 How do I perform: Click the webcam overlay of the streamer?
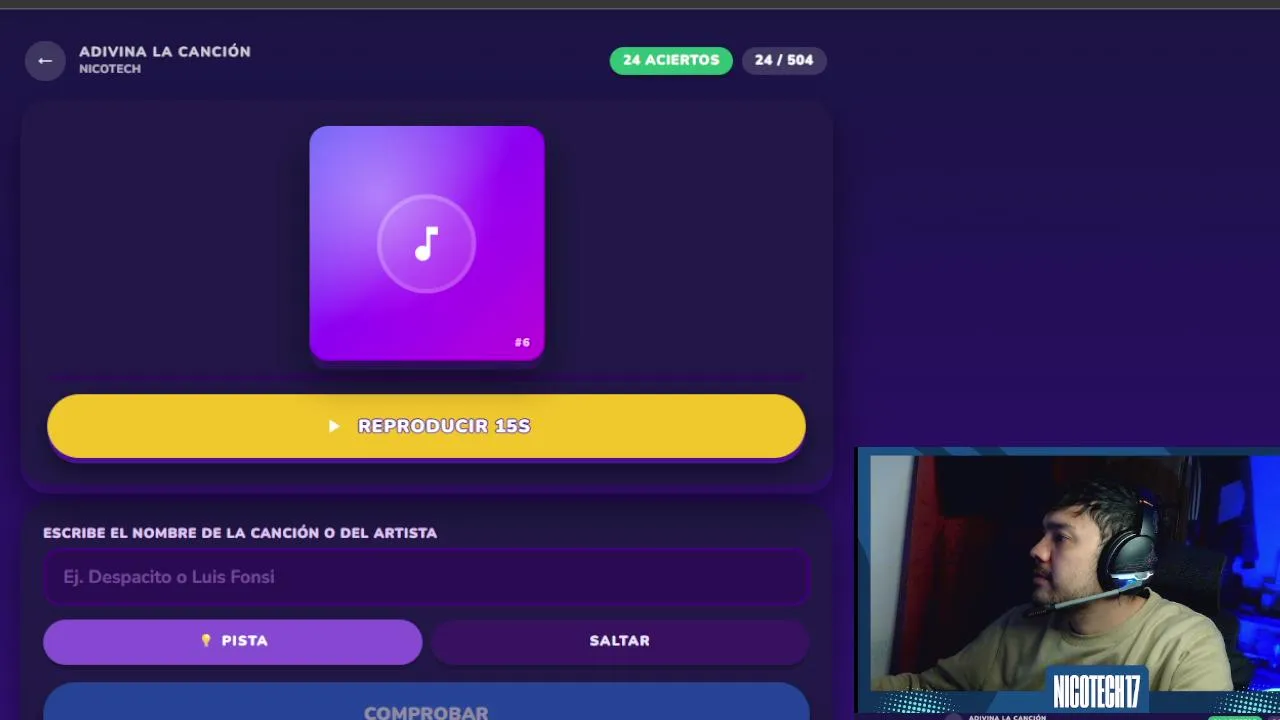1068,580
